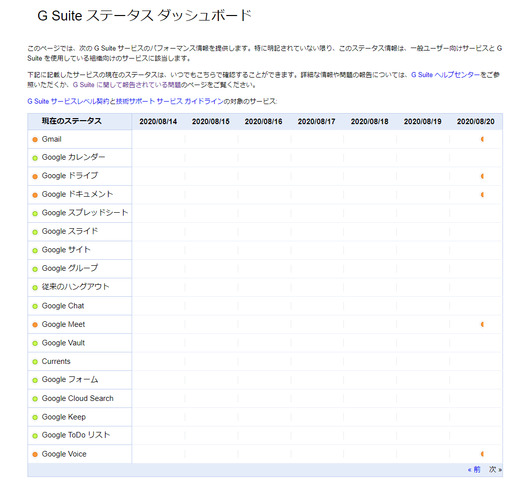Go to next dates with 次 »

coord(495,470)
